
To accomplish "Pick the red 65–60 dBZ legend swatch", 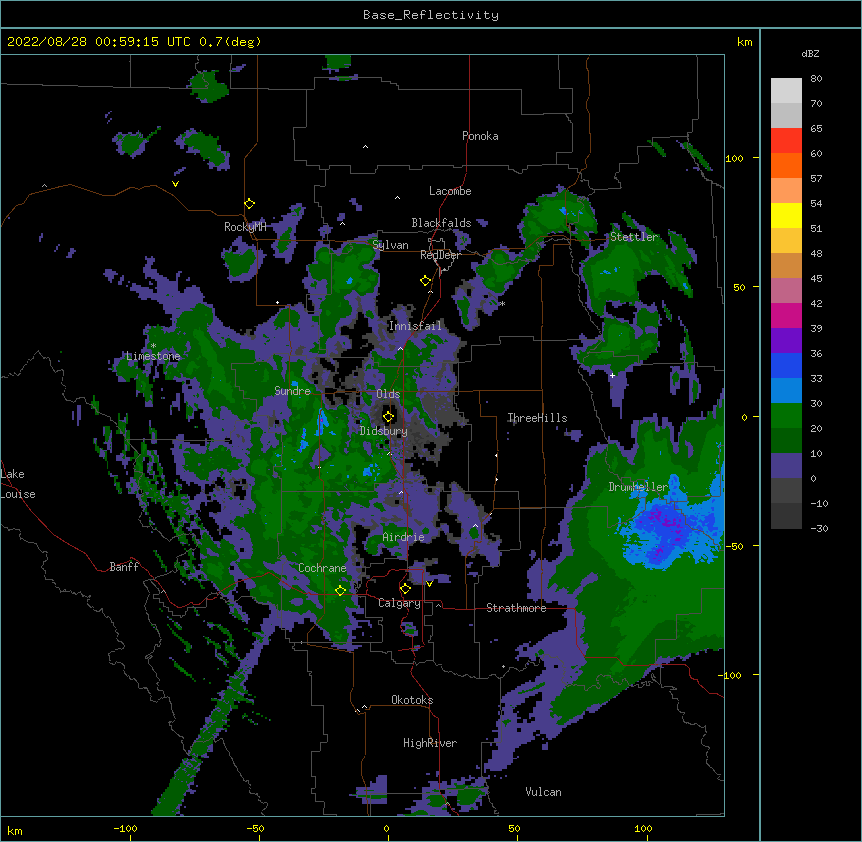I will [x=786, y=140].
